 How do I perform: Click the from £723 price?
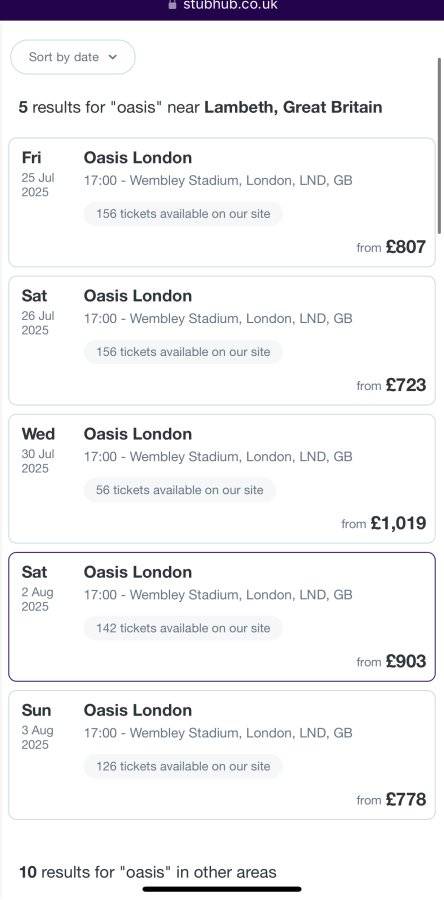click(391, 385)
